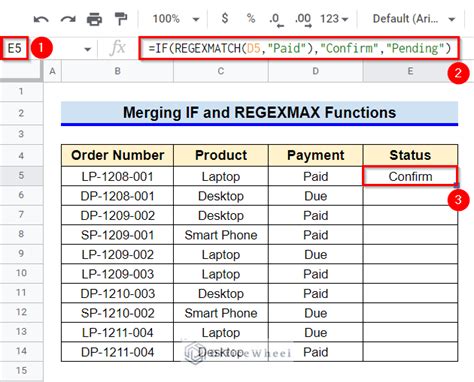474x382 pixels.
Task: Click the 'Order Number' header cell
Action: 117,155
